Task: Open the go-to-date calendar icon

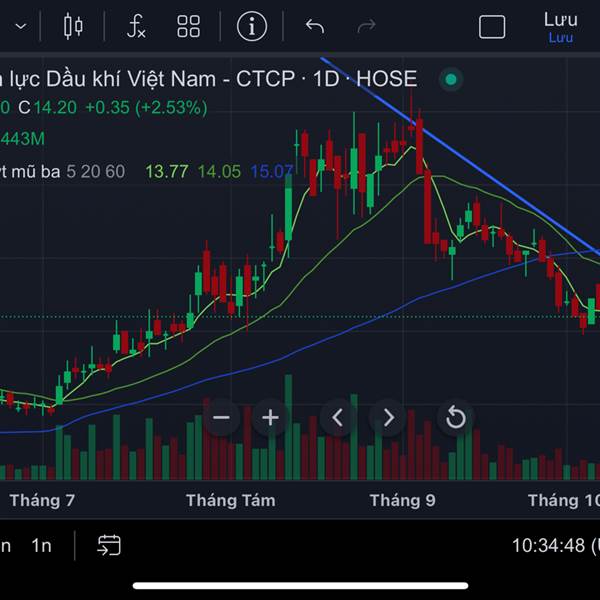Action: [x=109, y=545]
